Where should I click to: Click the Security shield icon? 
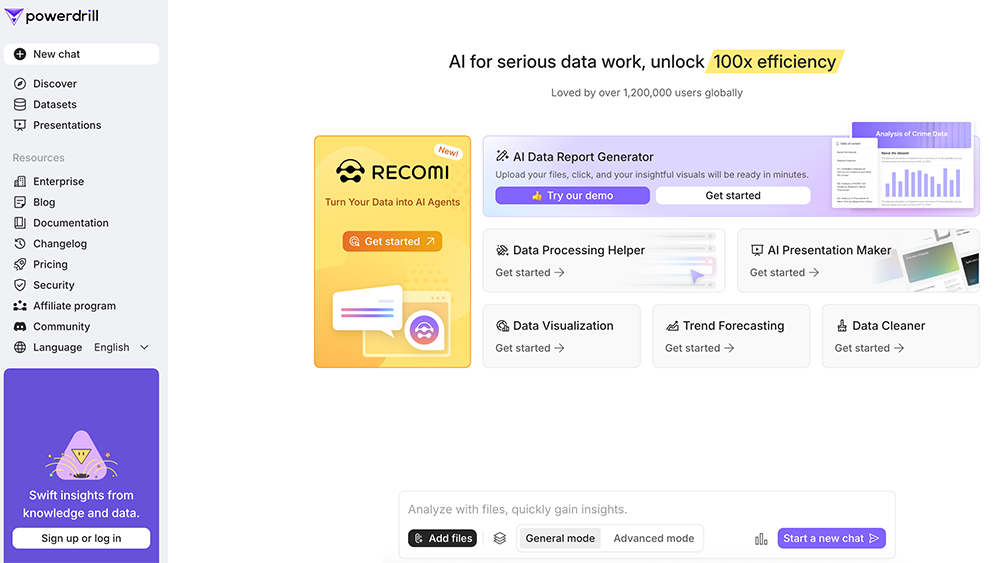(20, 285)
